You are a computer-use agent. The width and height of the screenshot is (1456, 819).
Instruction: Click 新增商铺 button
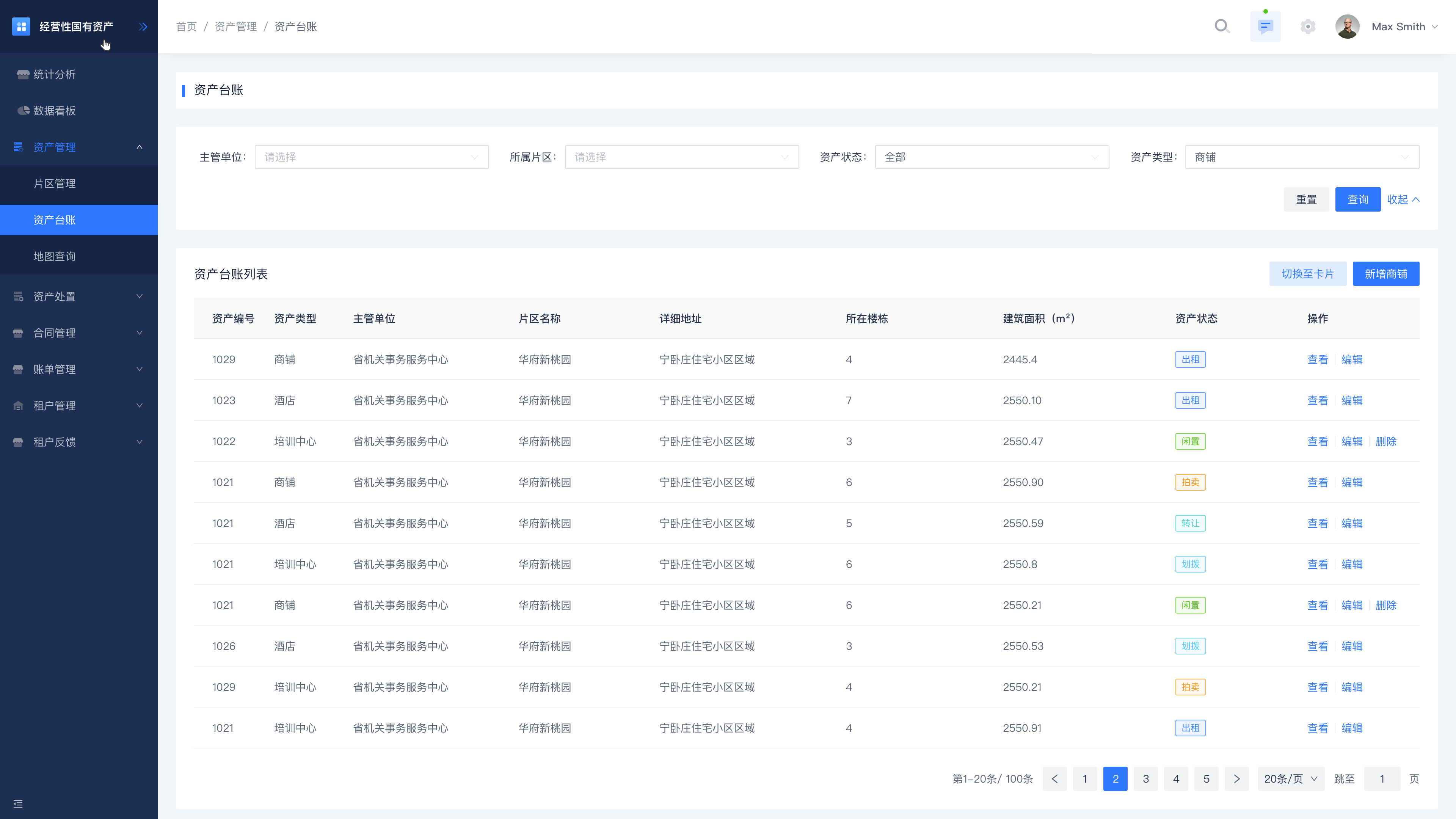(1385, 274)
